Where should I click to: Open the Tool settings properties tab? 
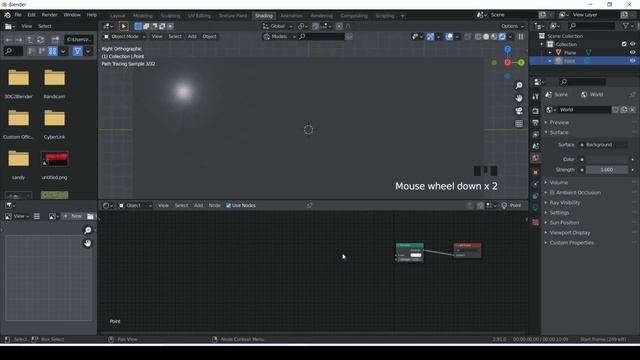click(536, 97)
